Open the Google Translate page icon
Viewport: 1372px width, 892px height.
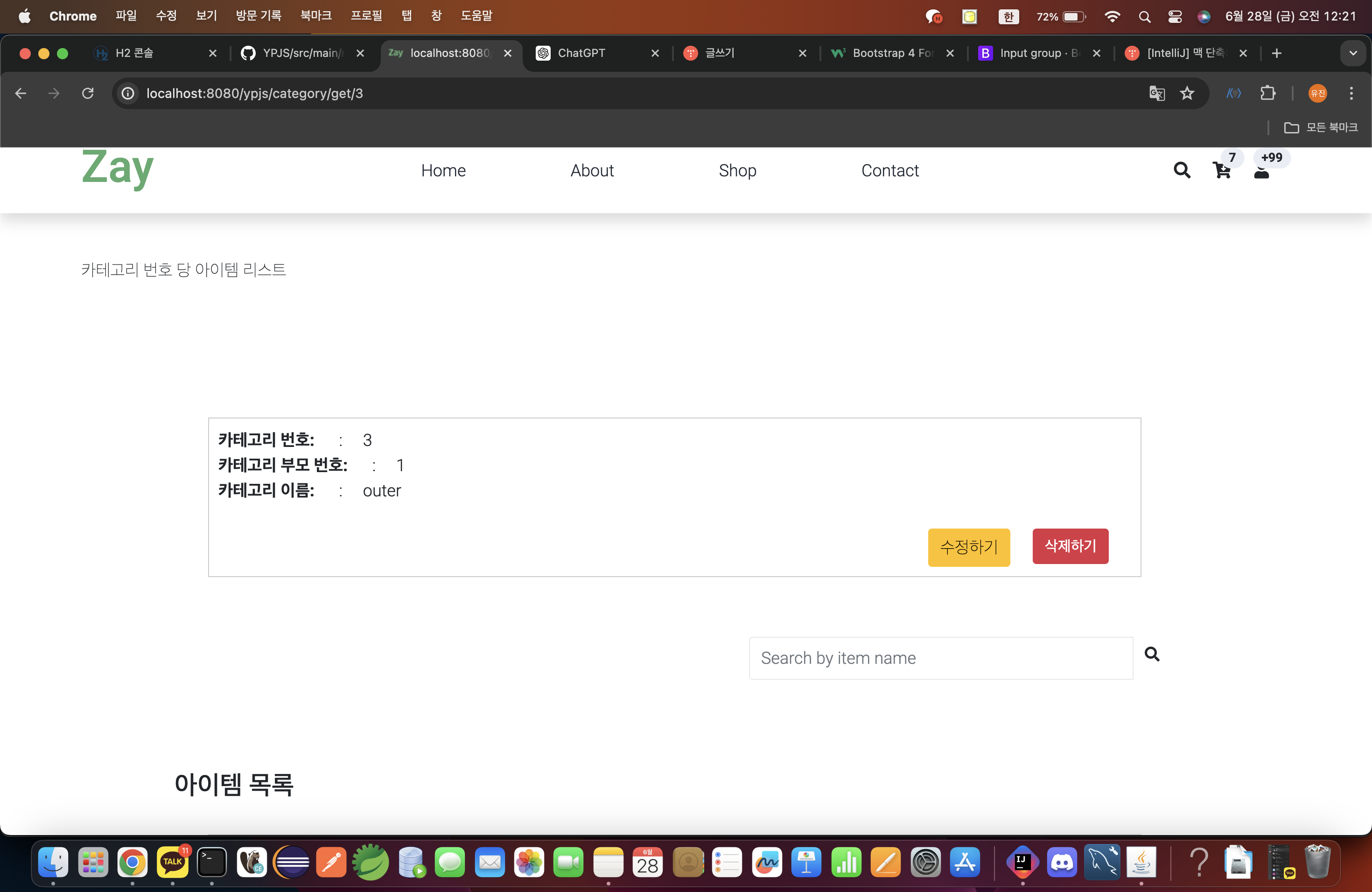click(1156, 93)
